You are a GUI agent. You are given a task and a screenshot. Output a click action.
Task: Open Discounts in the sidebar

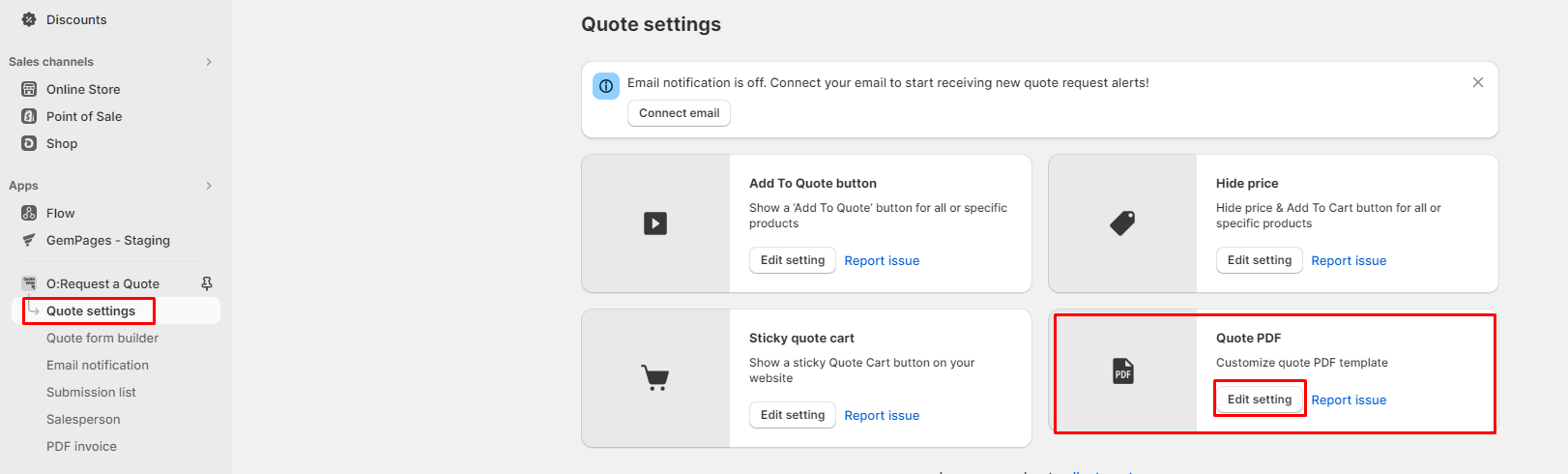click(76, 19)
